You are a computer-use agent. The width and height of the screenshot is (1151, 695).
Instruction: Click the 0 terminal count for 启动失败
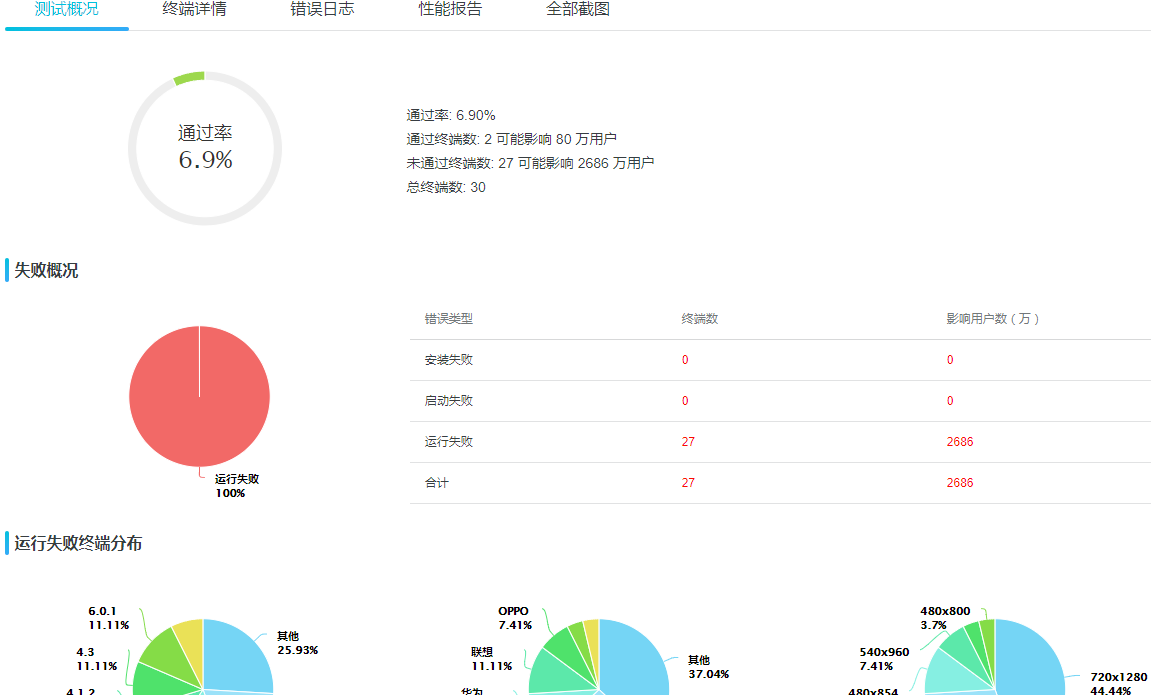click(x=685, y=401)
